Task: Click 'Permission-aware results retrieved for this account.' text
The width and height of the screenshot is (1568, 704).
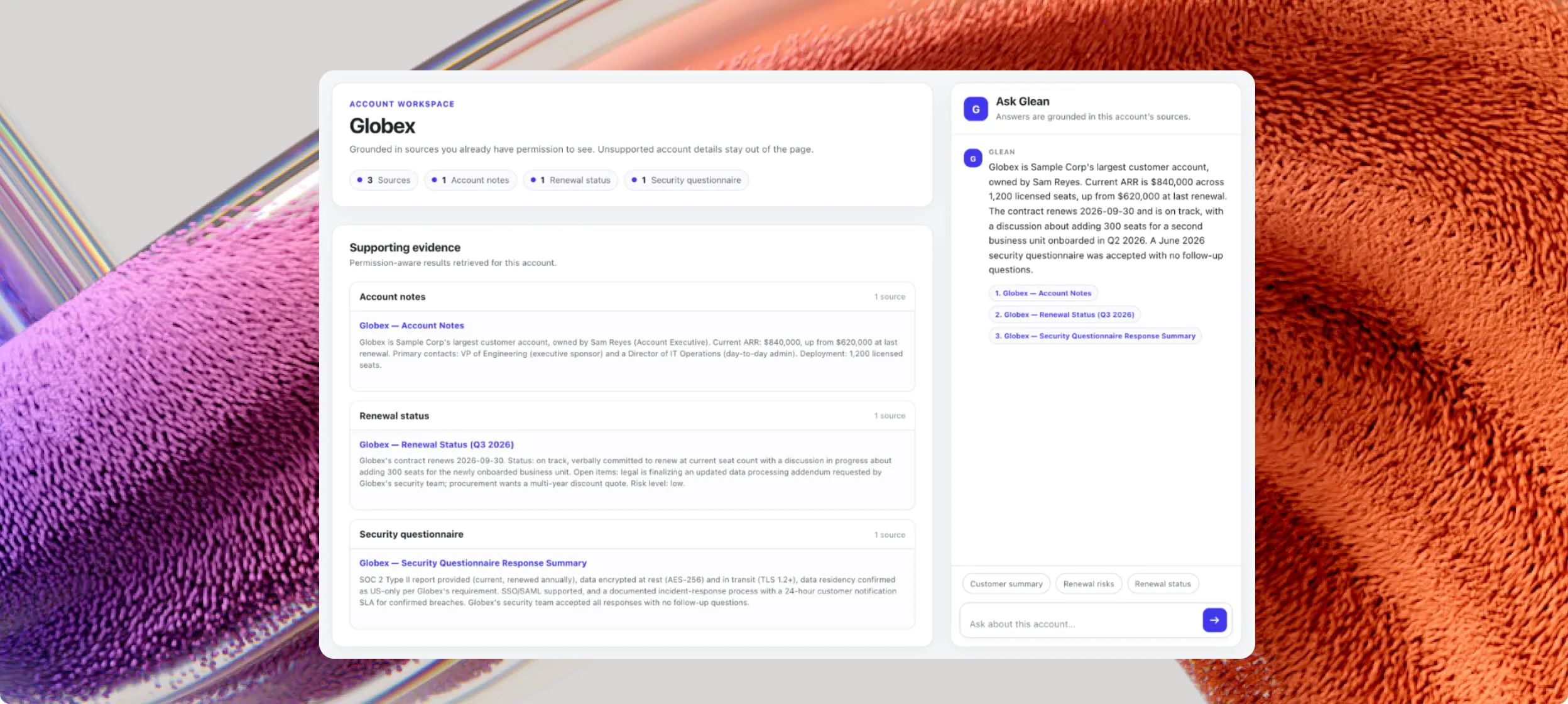Action: [x=453, y=263]
